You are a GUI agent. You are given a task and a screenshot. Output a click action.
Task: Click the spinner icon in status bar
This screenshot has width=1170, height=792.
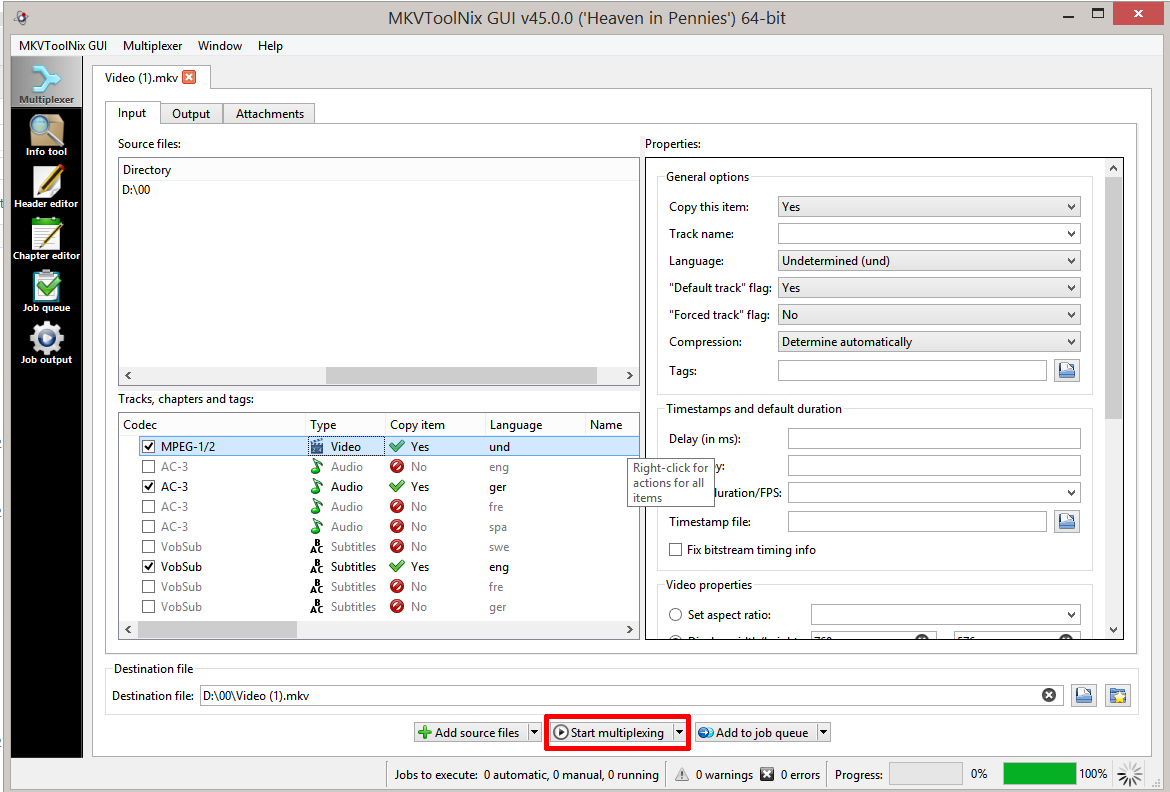[x=1130, y=774]
